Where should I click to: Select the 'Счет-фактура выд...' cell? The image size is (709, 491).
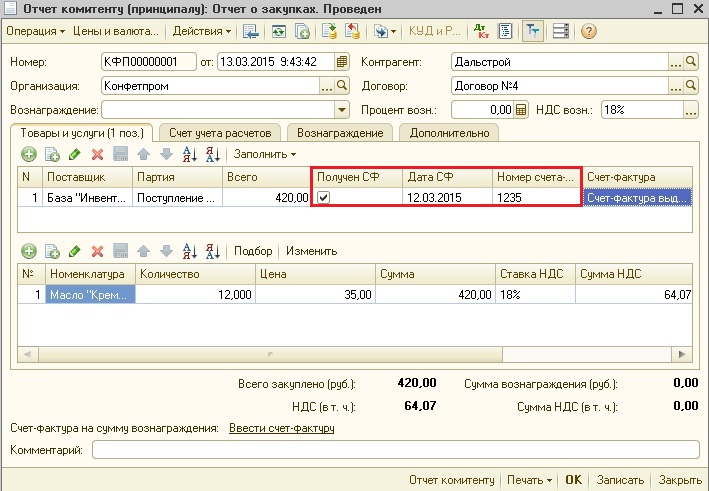638,198
